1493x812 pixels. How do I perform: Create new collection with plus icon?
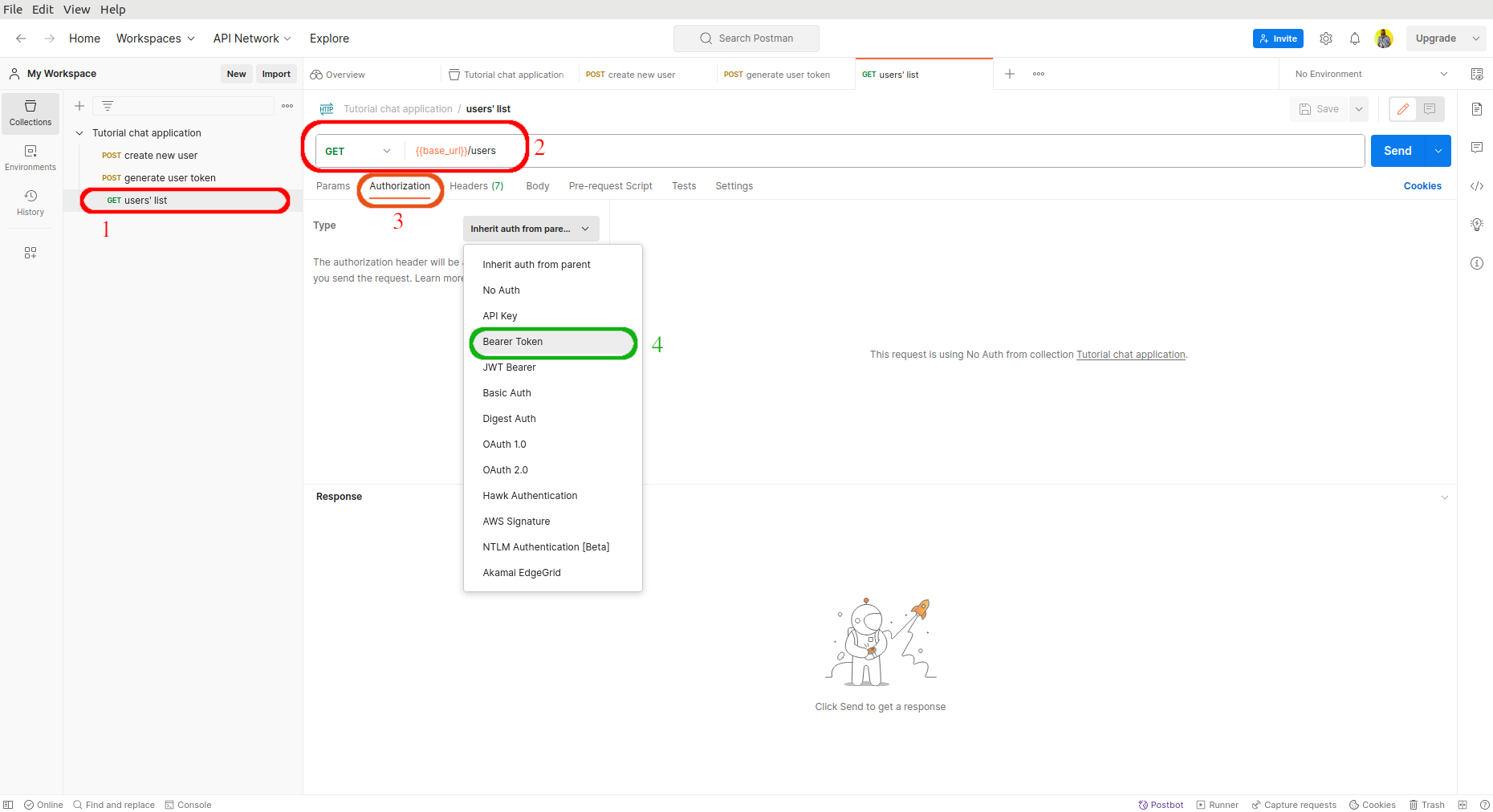coord(79,106)
